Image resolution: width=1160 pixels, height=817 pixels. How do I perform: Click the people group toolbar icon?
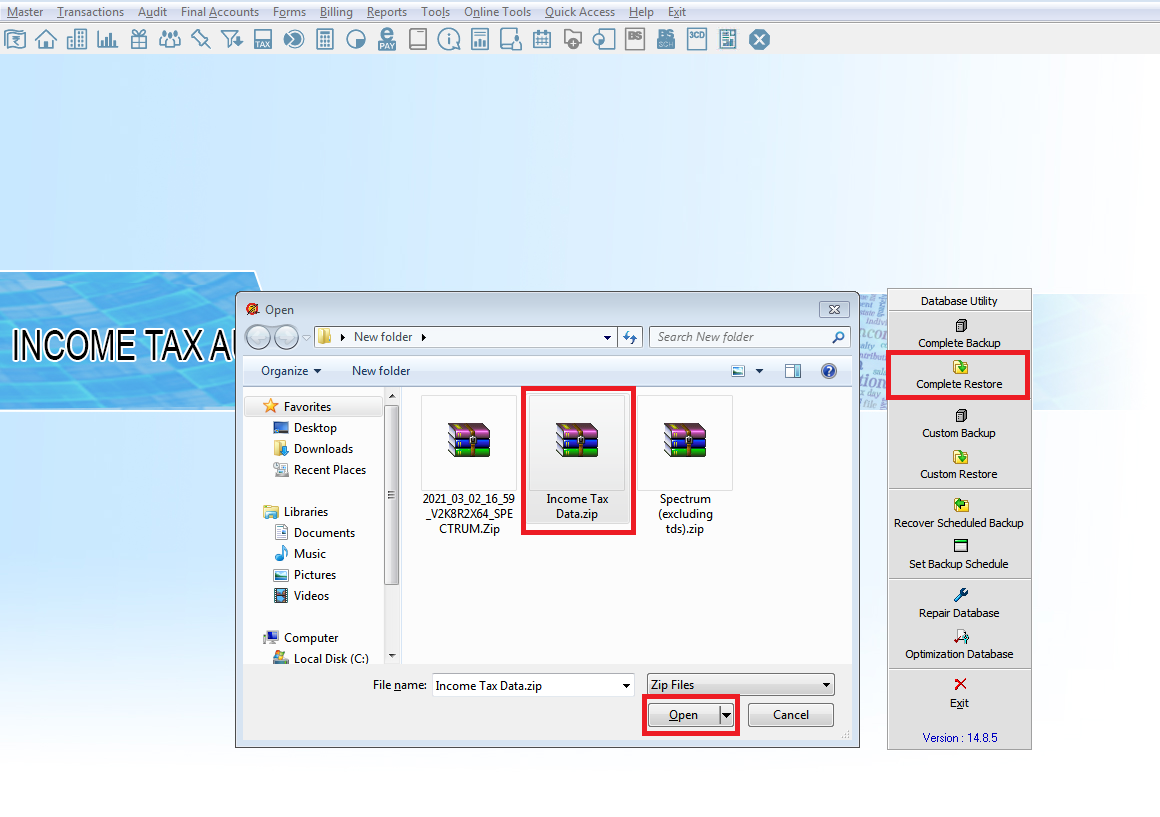click(x=170, y=39)
